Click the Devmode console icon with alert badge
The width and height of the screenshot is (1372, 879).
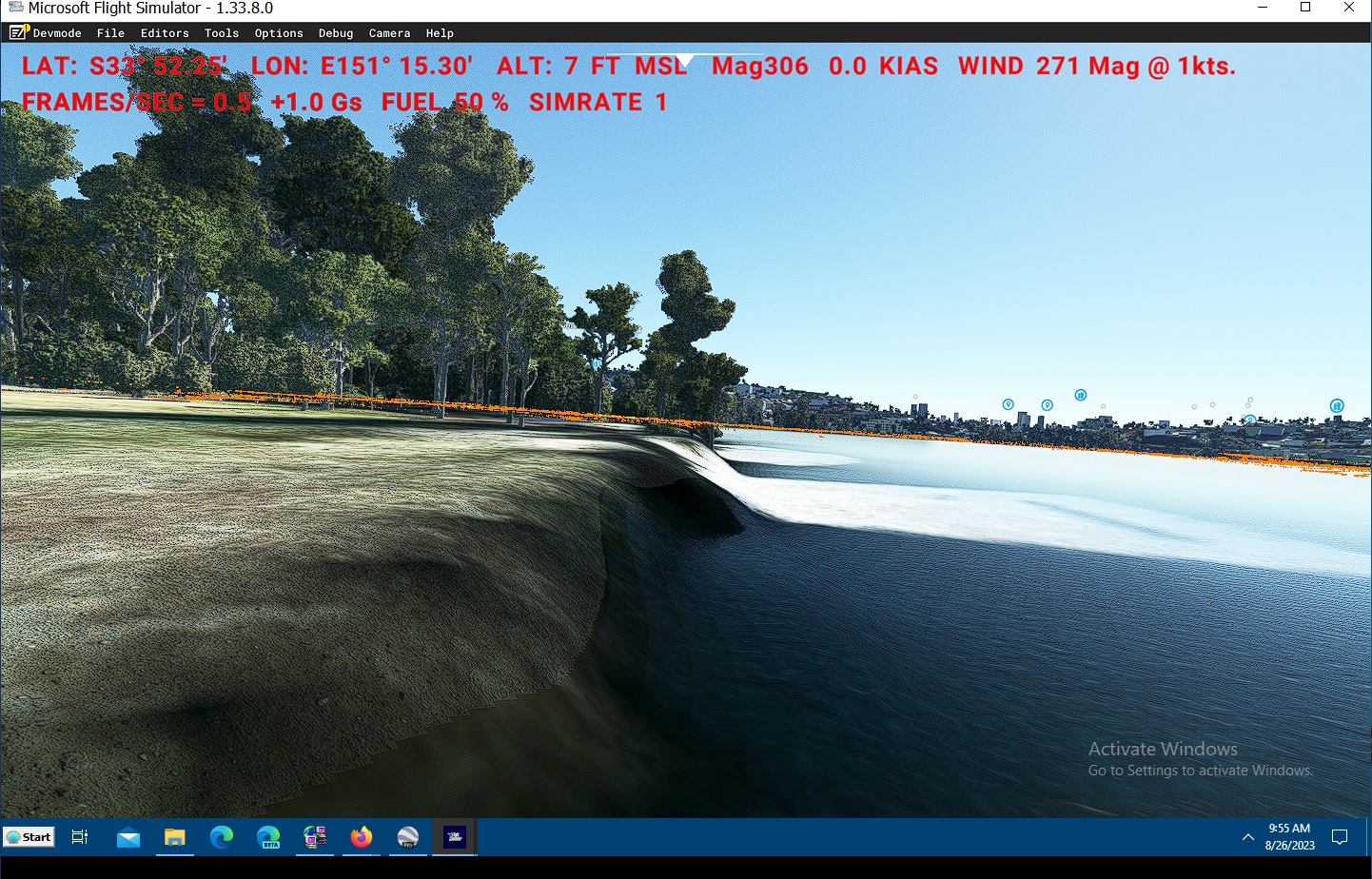(x=18, y=32)
